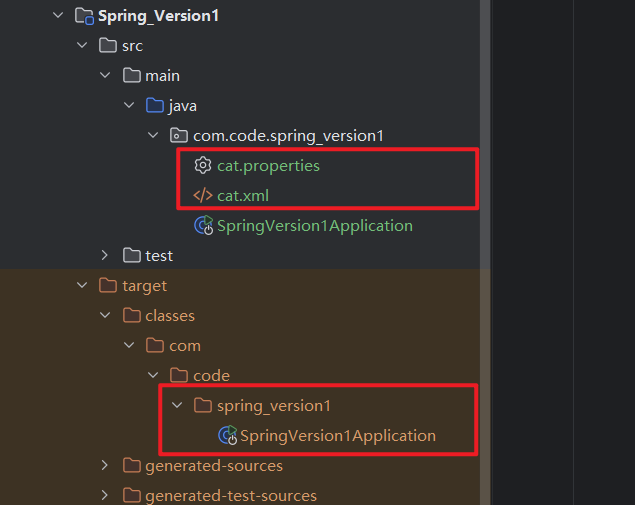This screenshot has width=635, height=505.
Task: Click the classes folder icon
Action: (x=132, y=315)
